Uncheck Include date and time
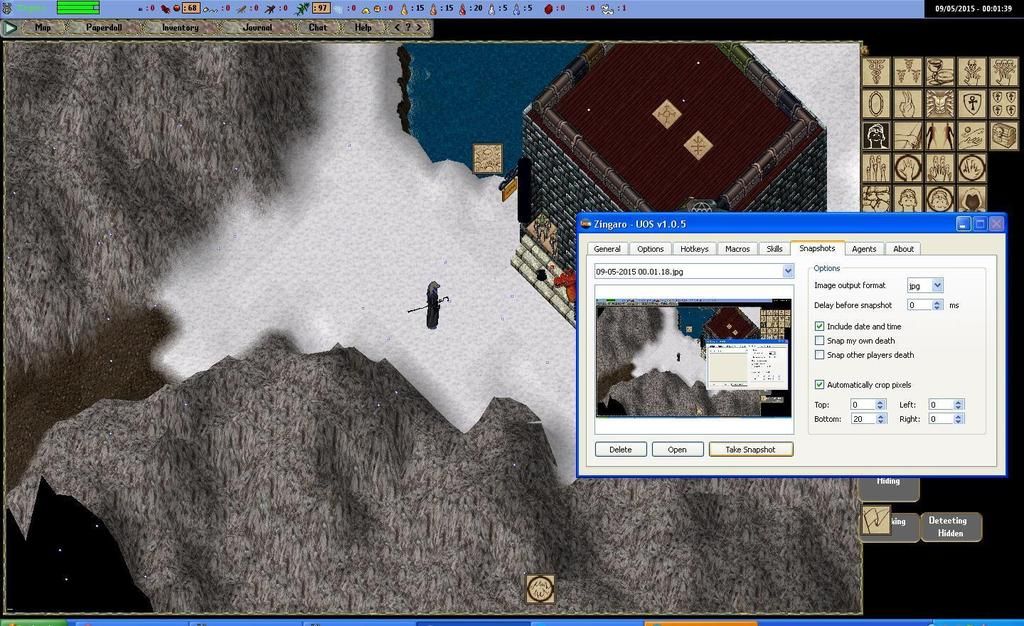The image size is (1024, 626). (x=820, y=326)
